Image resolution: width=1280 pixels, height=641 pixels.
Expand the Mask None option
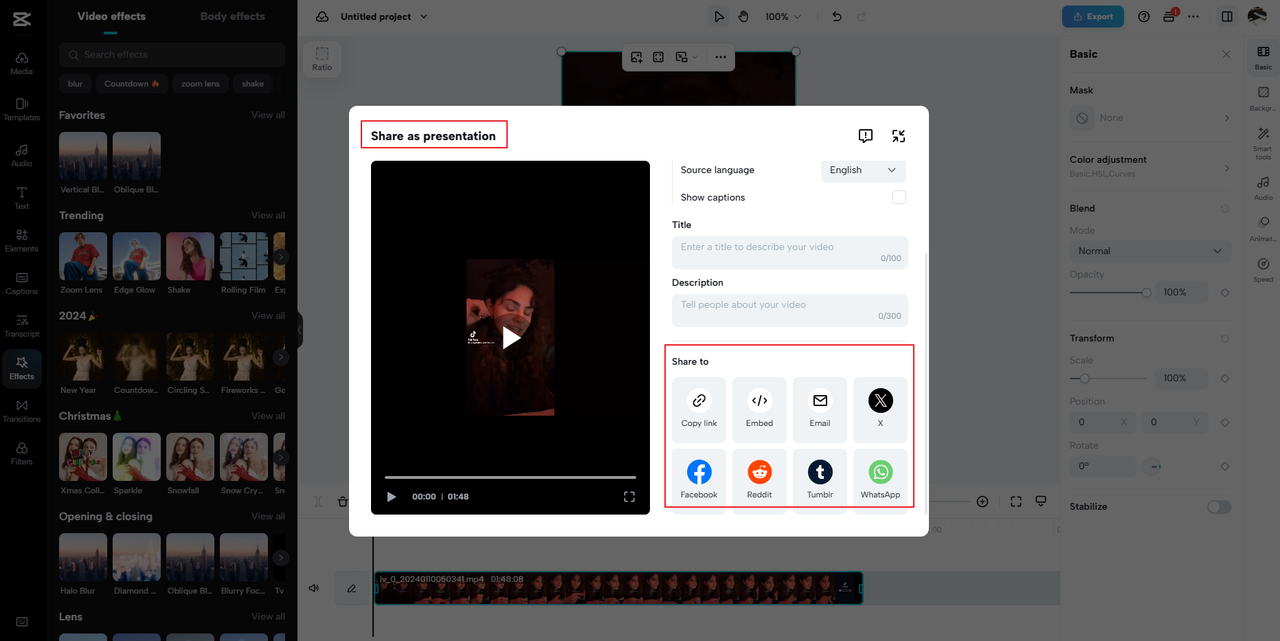1150,118
